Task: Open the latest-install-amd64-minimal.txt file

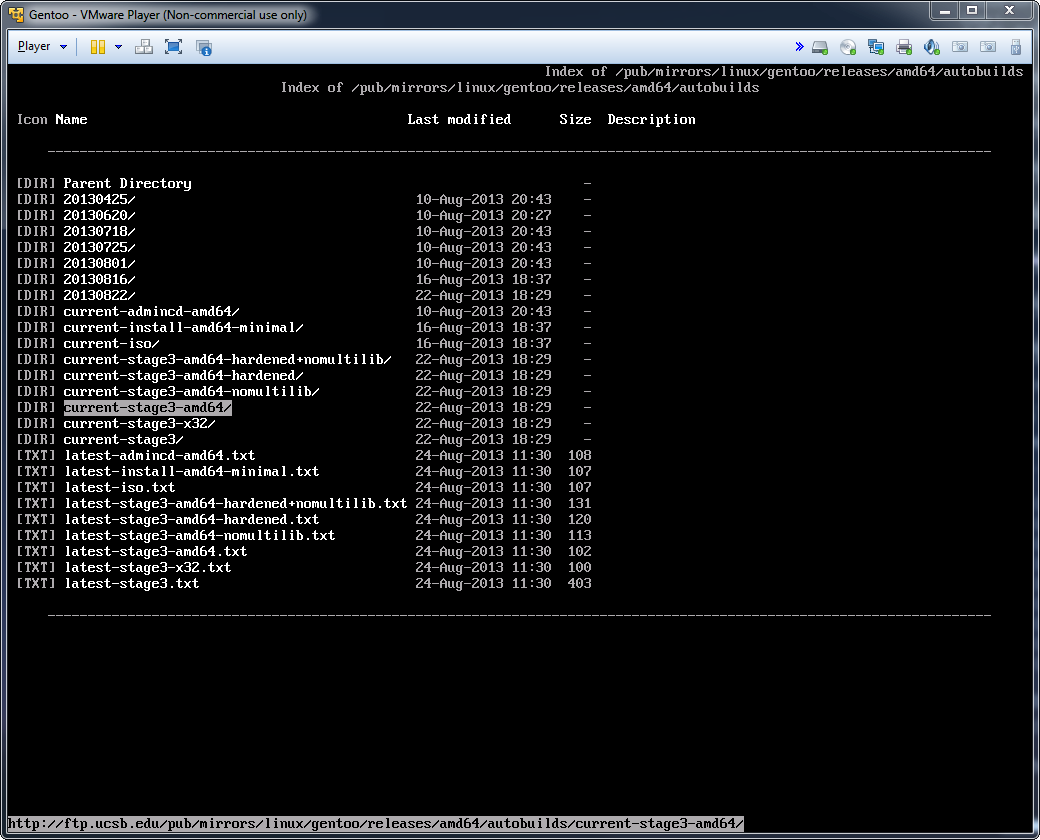Action: (192, 471)
